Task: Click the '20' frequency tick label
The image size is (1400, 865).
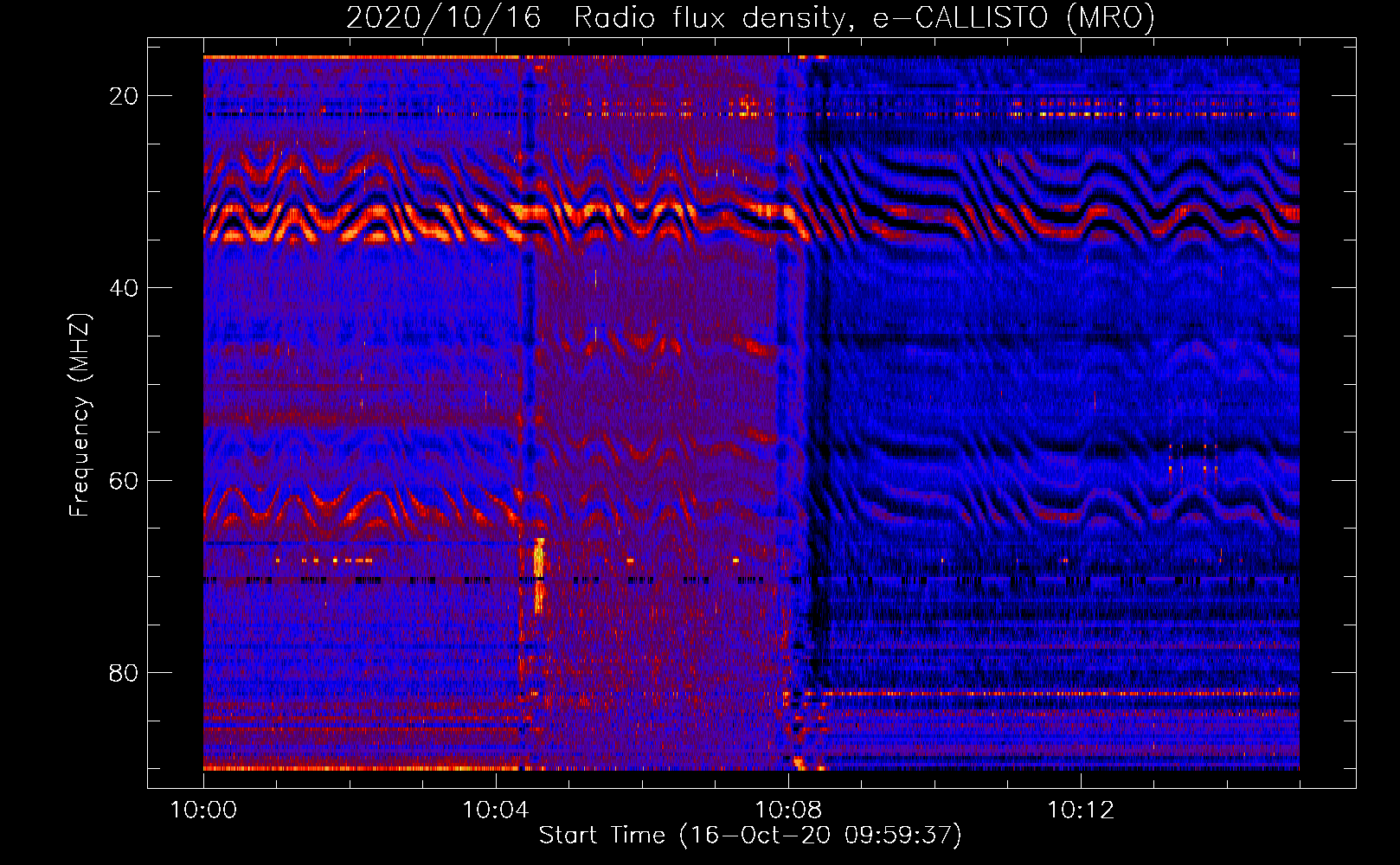Action: point(124,96)
